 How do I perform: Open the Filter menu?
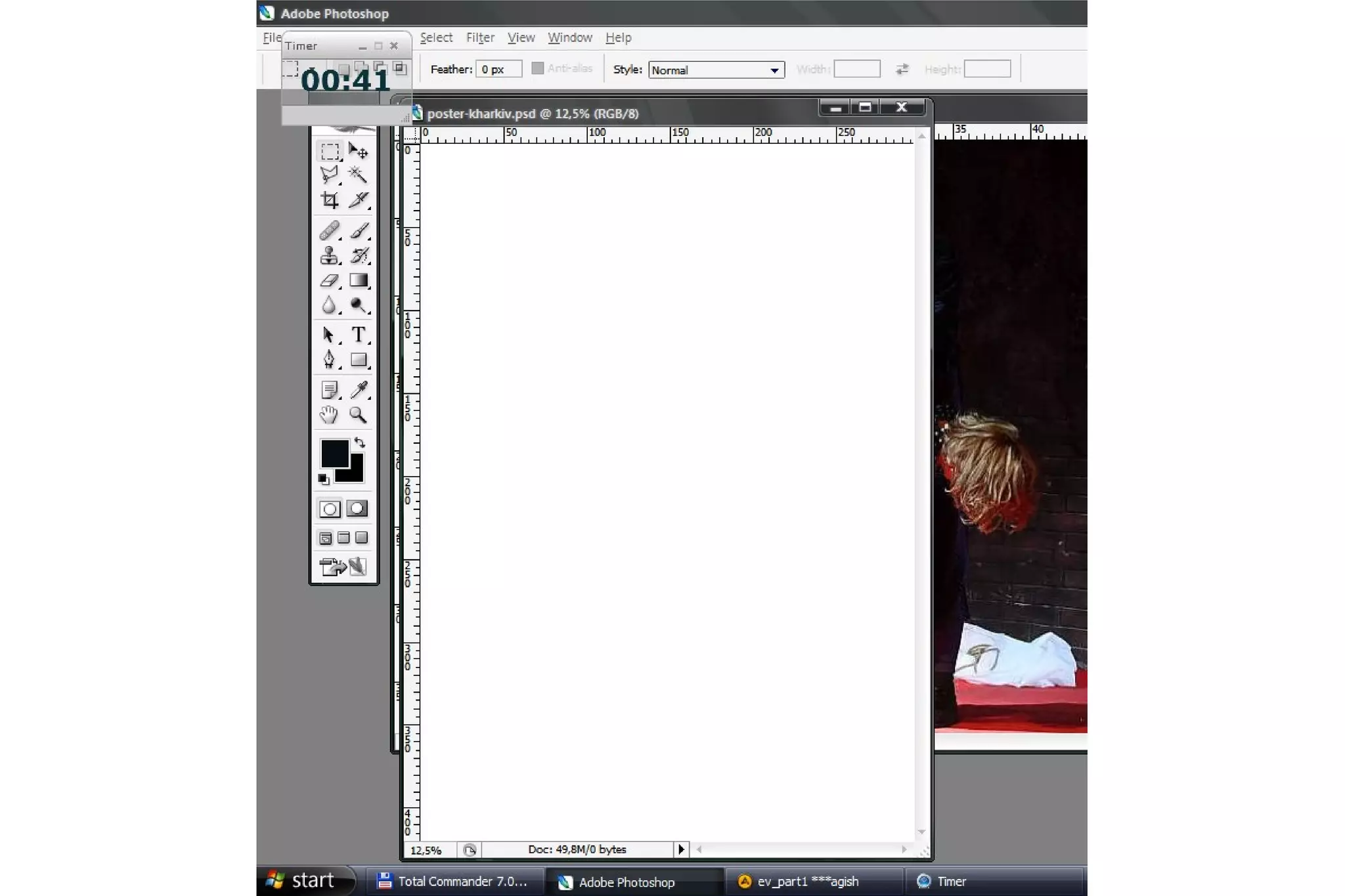[479, 37]
